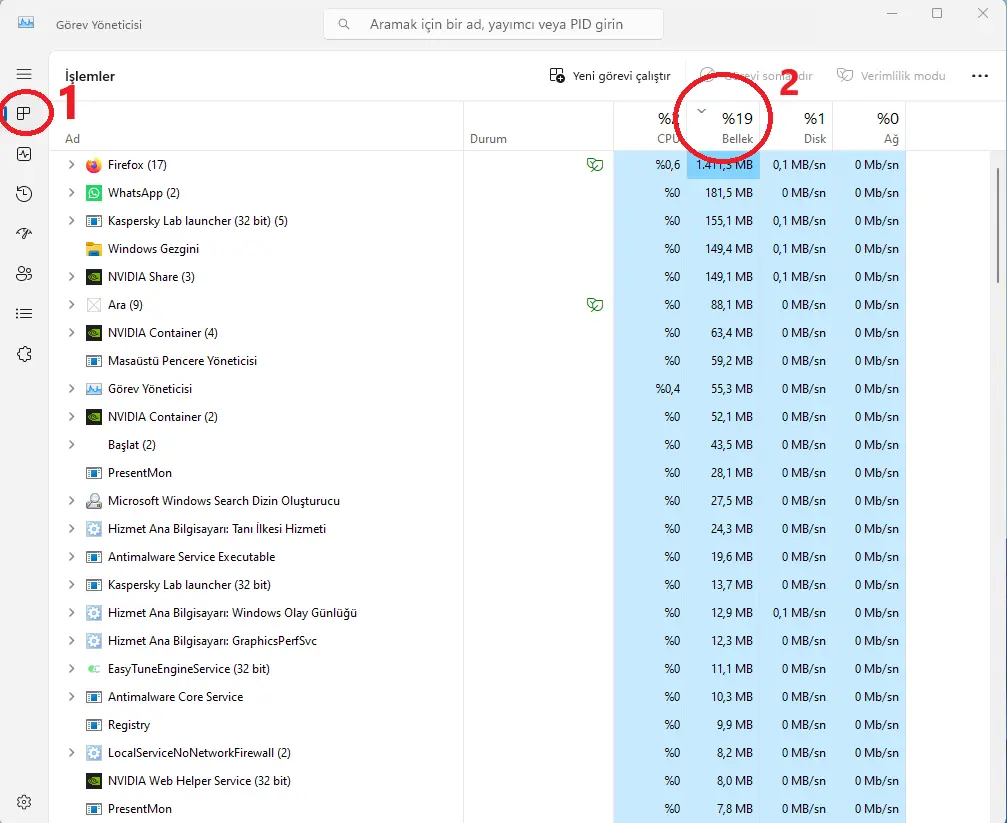This screenshot has width=1007, height=823.
Task: Click the NVIDIA Web Helper Service icon
Action: click(x=94, y=781)
